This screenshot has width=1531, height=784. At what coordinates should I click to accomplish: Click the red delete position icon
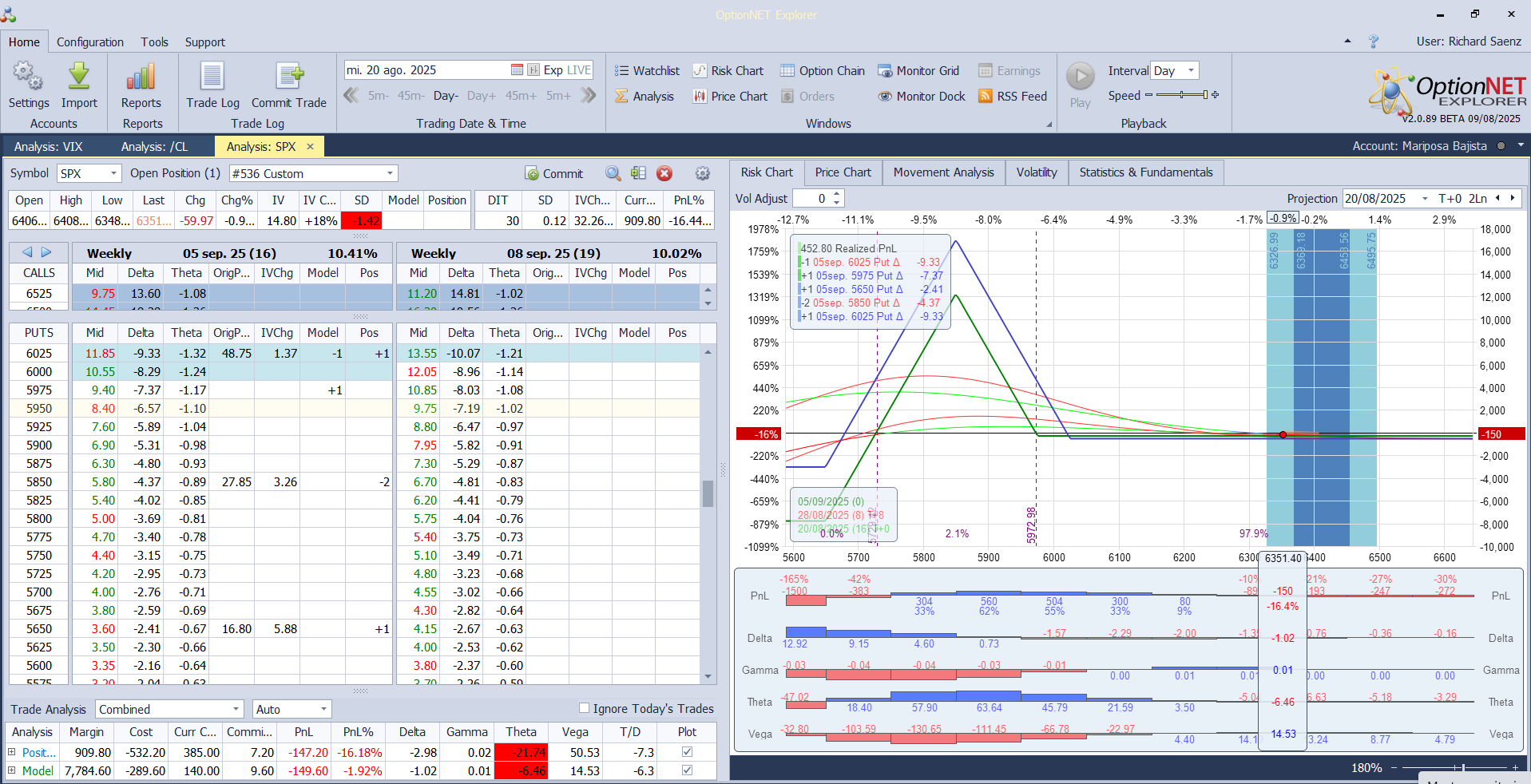tap(664, 174)
